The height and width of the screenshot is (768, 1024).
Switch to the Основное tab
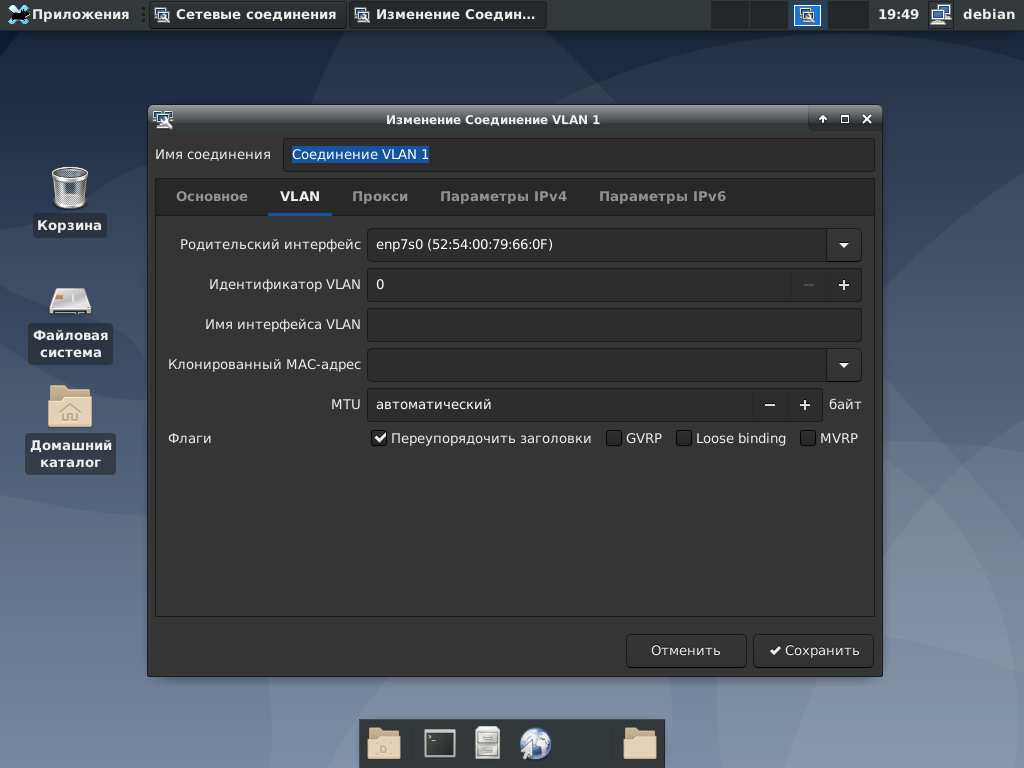pos(212,197)
